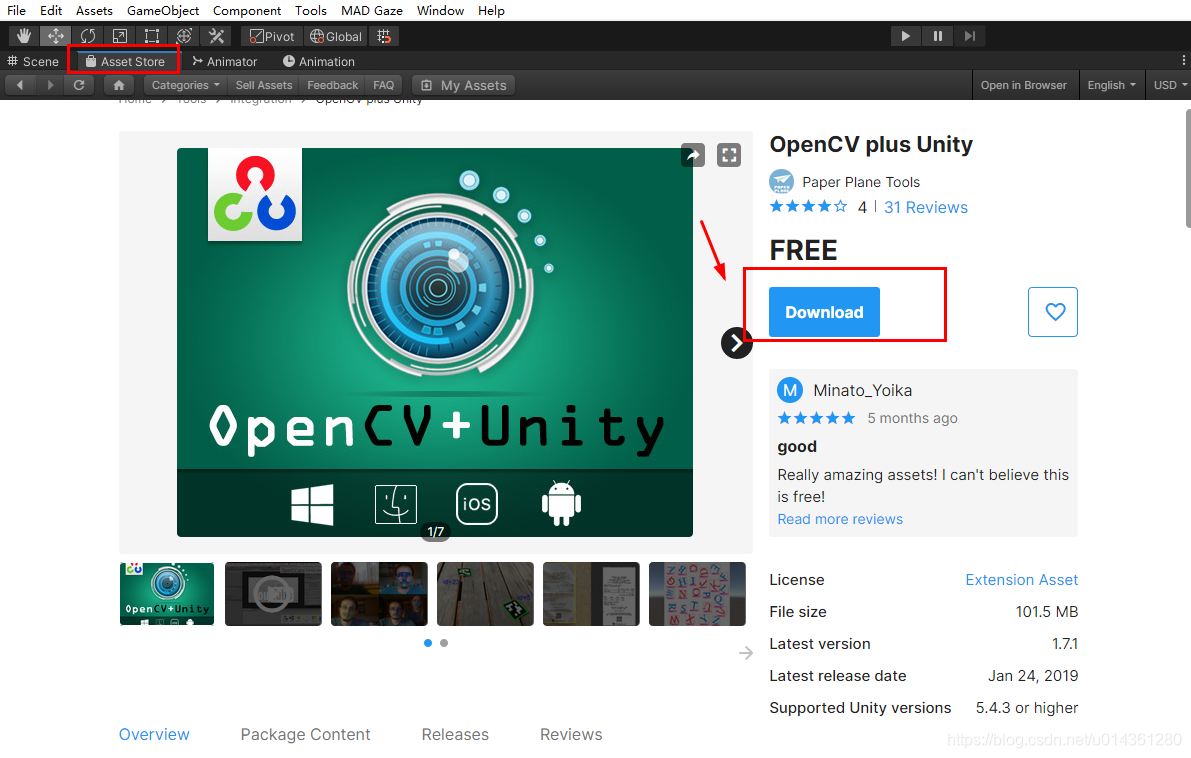Toggle grid snapping icon
Viewport: 1191px width, 758px height.
[384, 36]
